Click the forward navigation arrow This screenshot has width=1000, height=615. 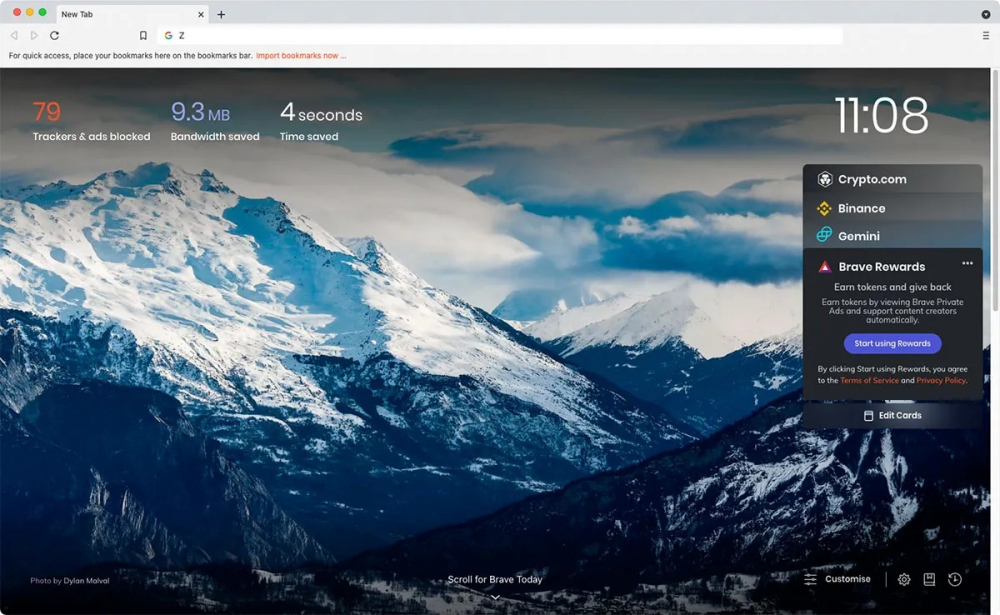click(x=34, y=35)
